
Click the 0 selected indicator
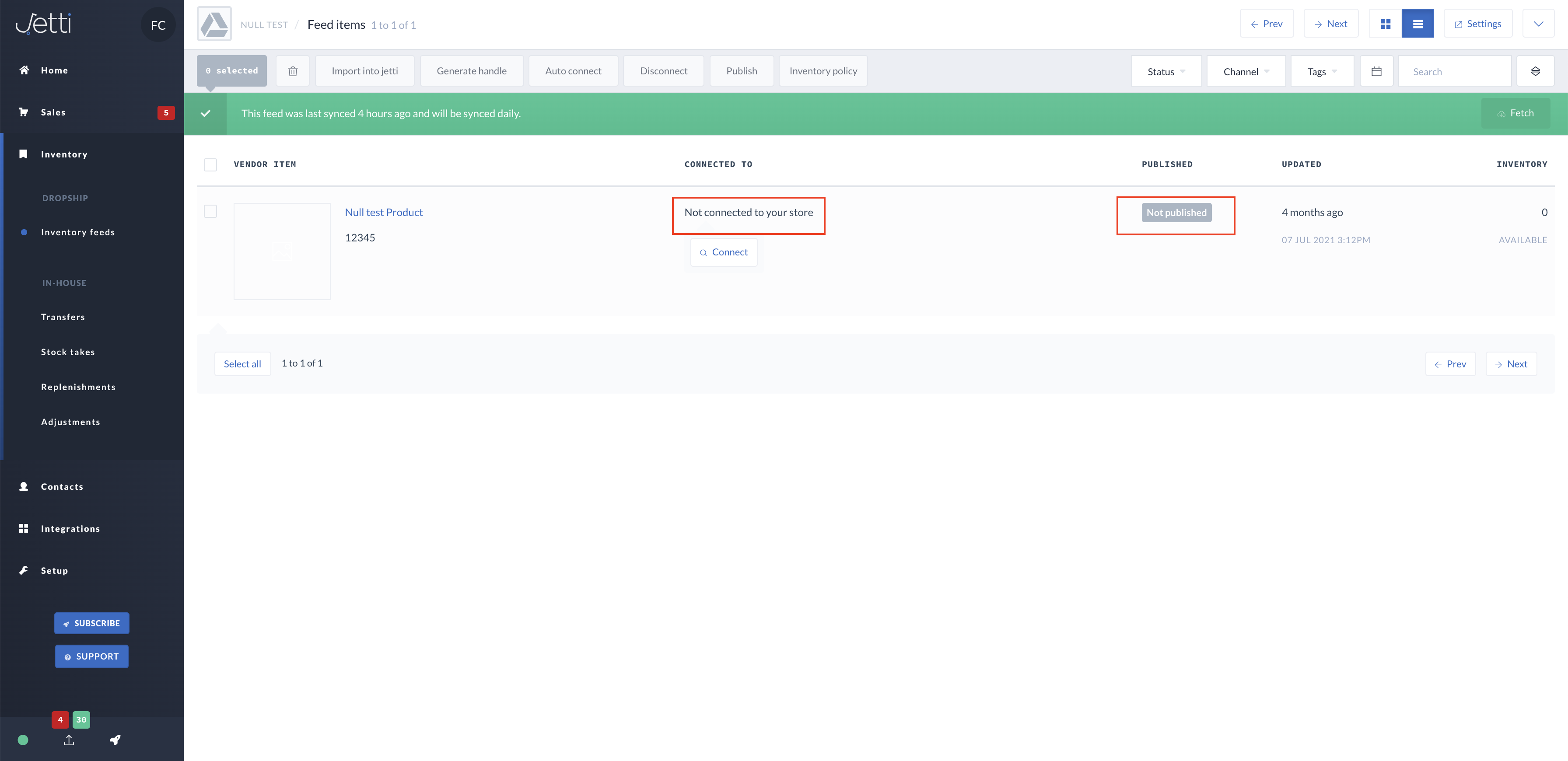coord(232,71)
